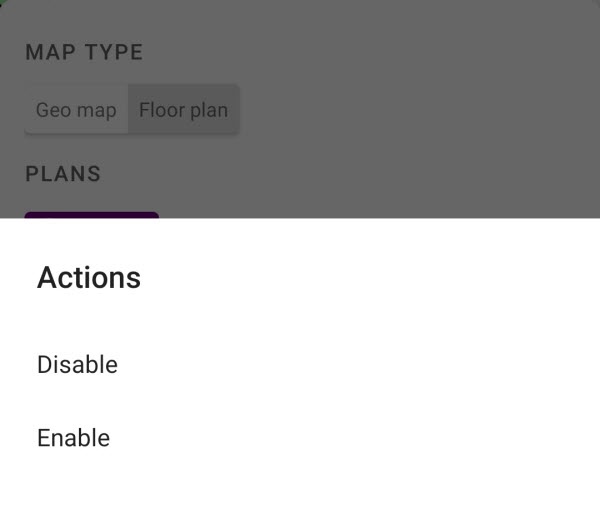Pick the Disable option below Actions

click(78, 365)
